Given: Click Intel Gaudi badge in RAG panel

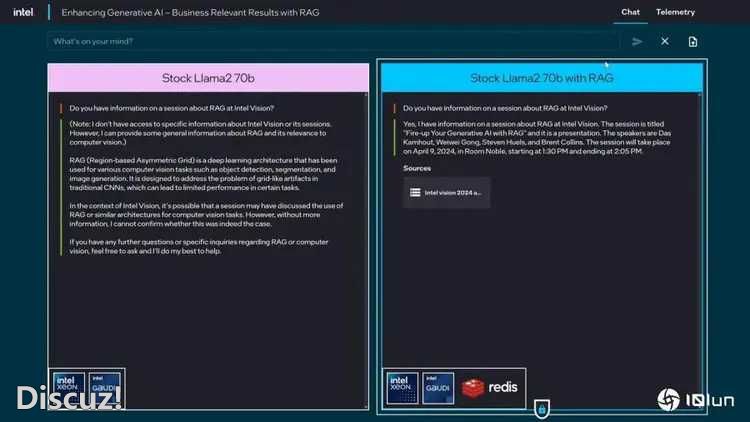Looking at the screenshot, I should coord(438,388).
